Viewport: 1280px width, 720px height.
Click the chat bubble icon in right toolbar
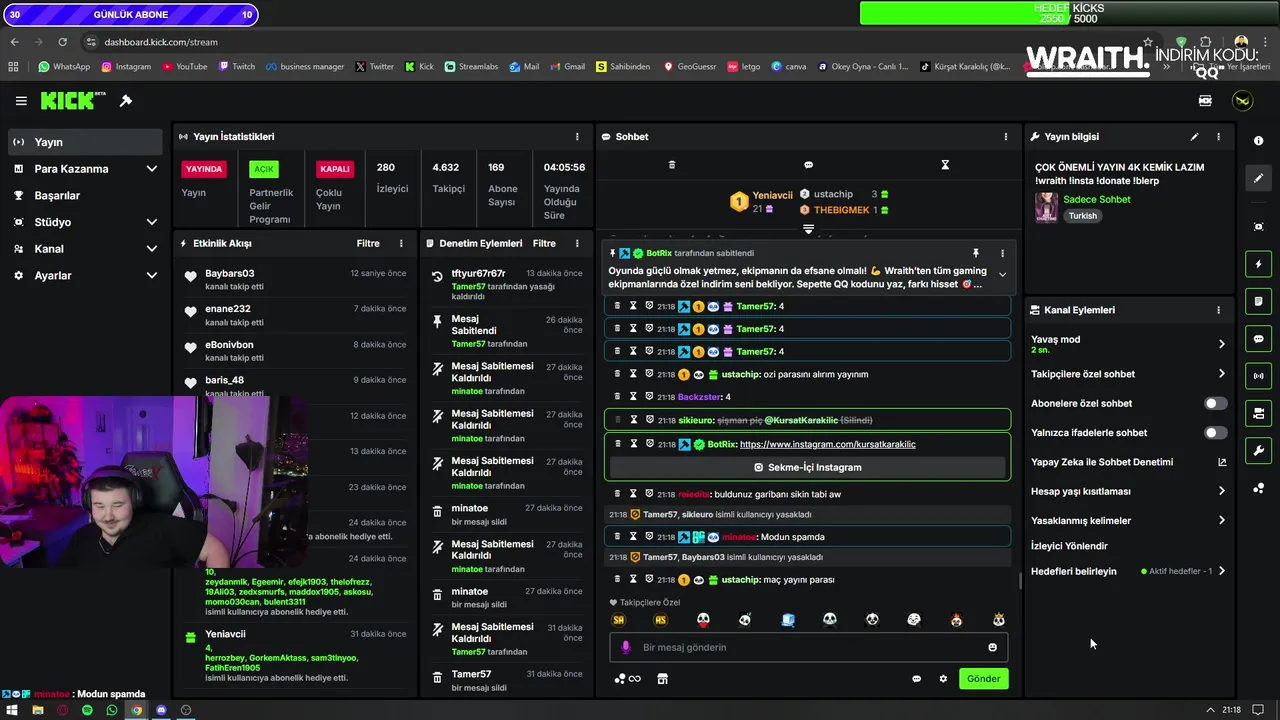point(1258,339)
